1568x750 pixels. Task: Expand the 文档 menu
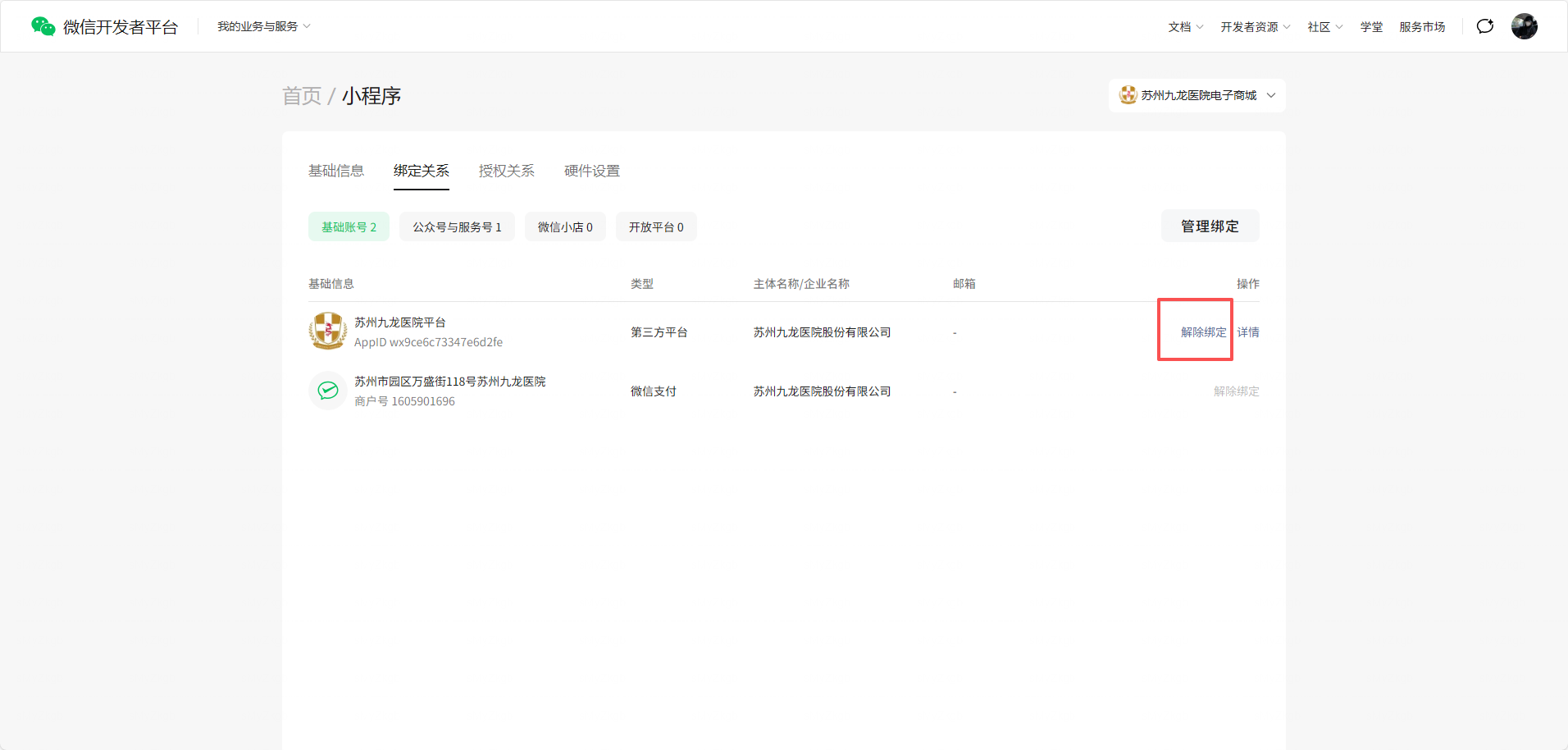pyautogui.click(x=1186, y=27)
